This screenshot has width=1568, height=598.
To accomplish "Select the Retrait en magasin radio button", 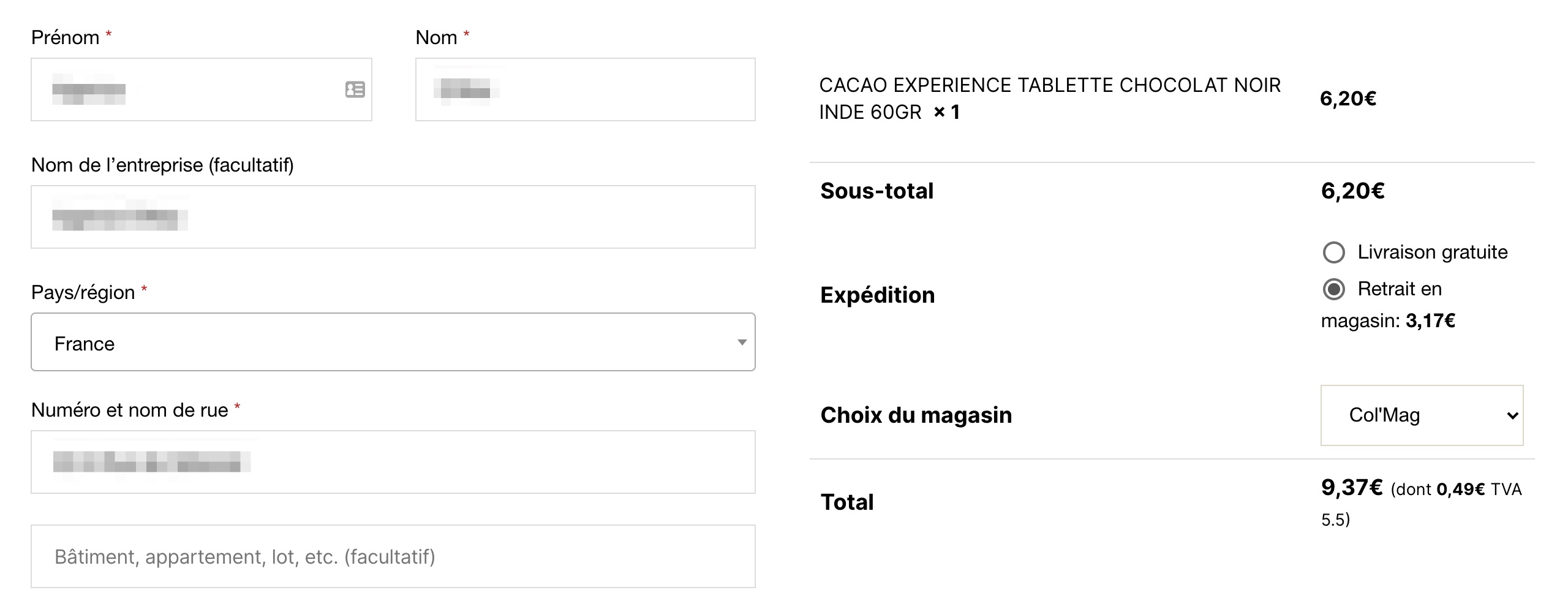I will click(1333, 289).
